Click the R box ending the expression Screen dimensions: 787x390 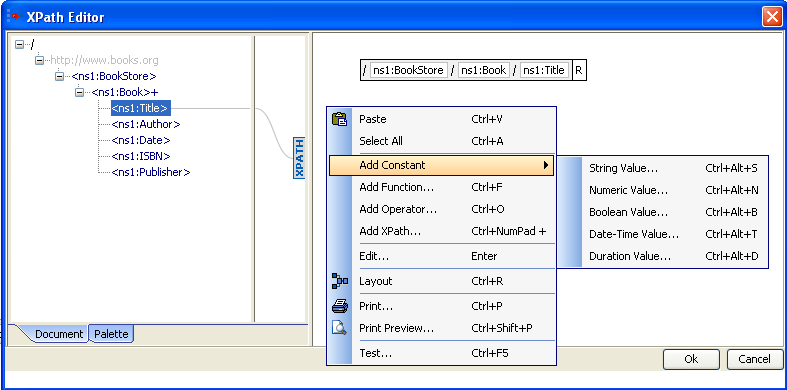tap(579, 70)
